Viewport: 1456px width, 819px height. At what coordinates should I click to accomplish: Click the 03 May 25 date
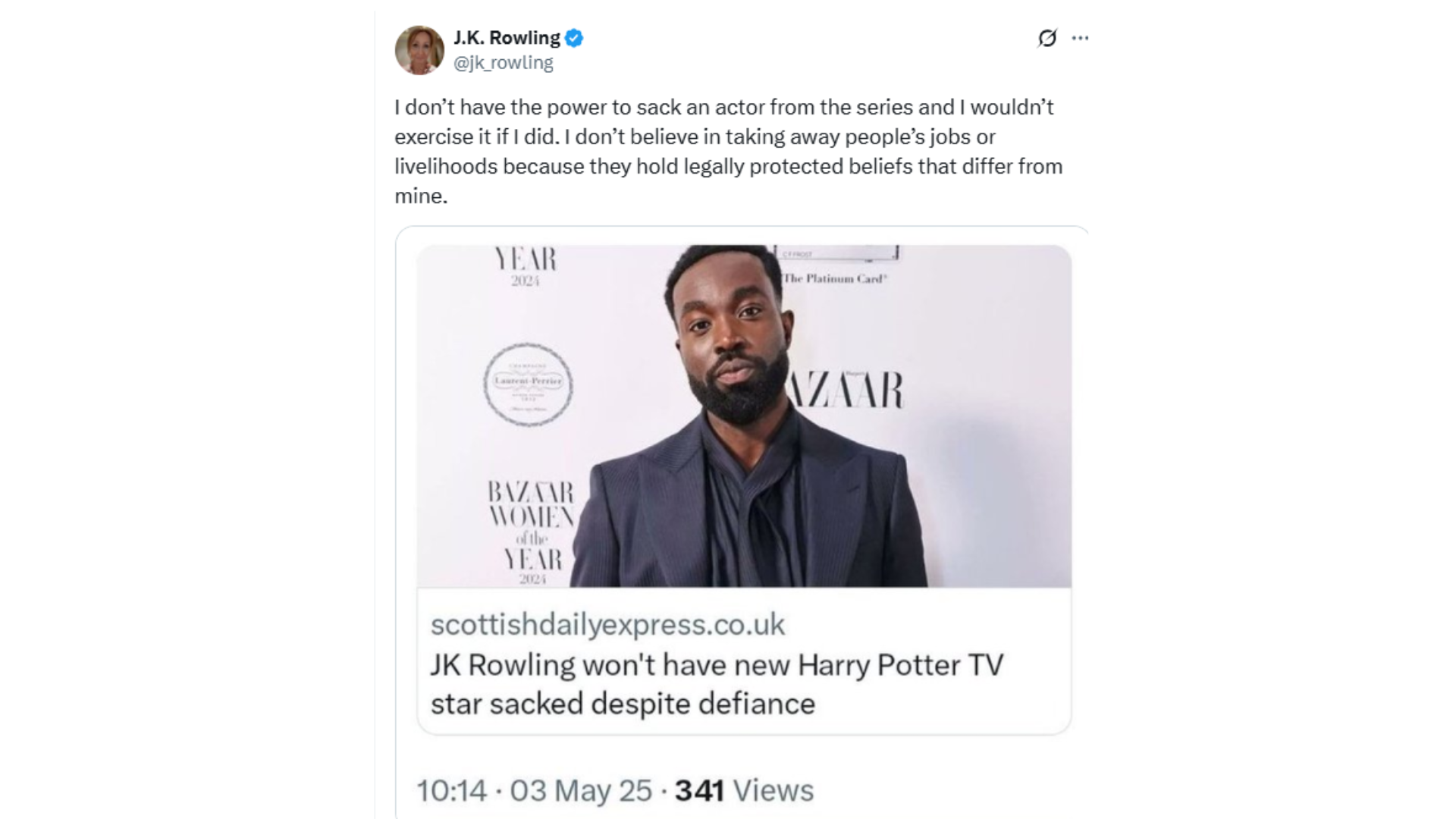point(581,791)
